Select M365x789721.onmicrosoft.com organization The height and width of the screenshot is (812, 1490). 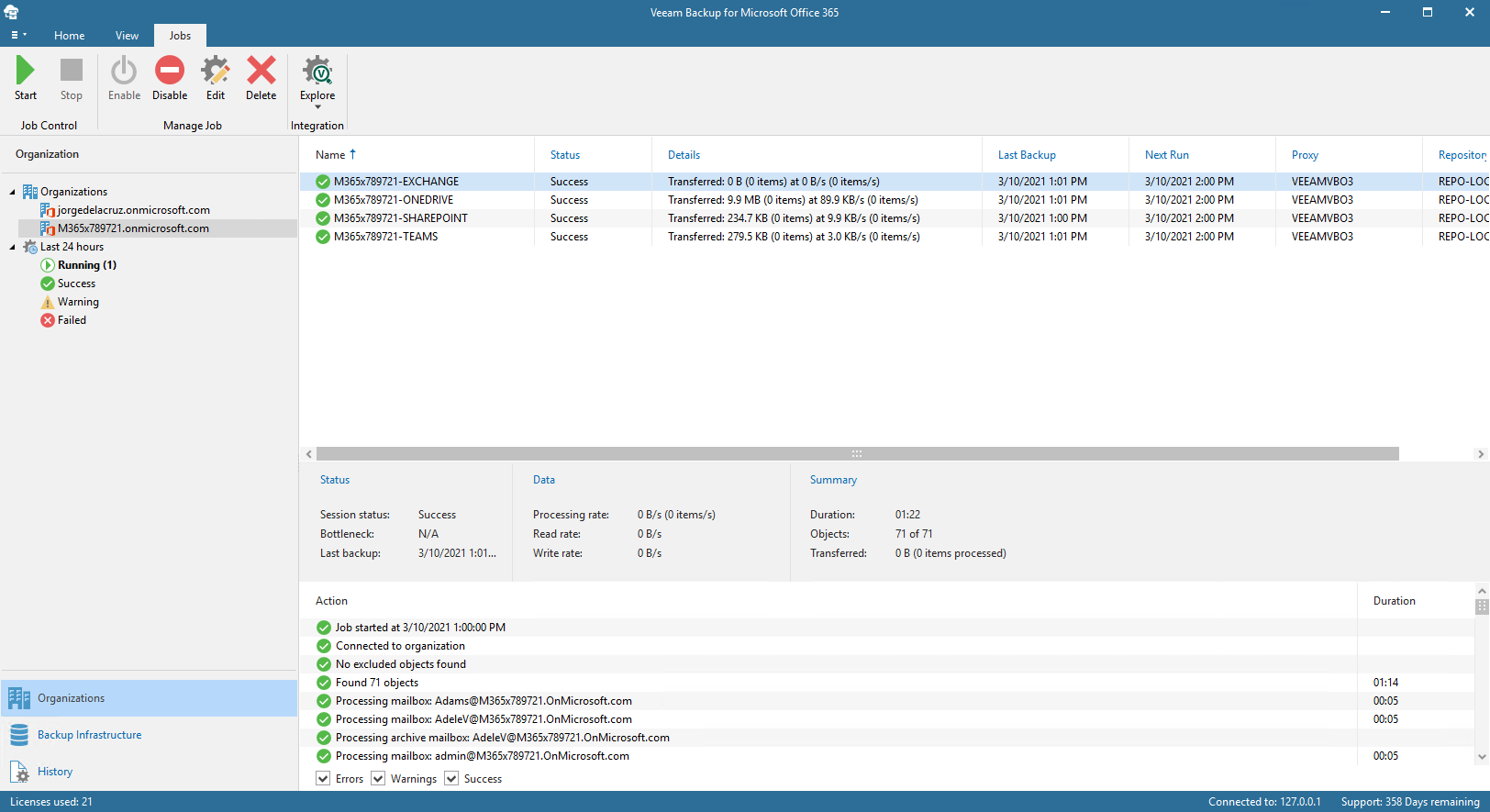click(134, 228)
